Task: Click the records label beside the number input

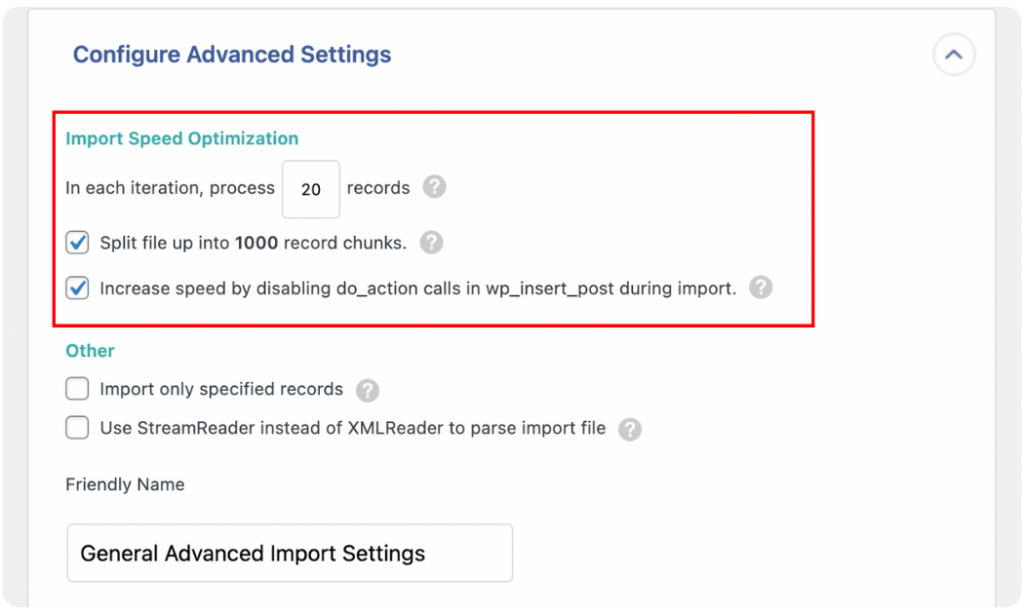Action: pos(378,188)
